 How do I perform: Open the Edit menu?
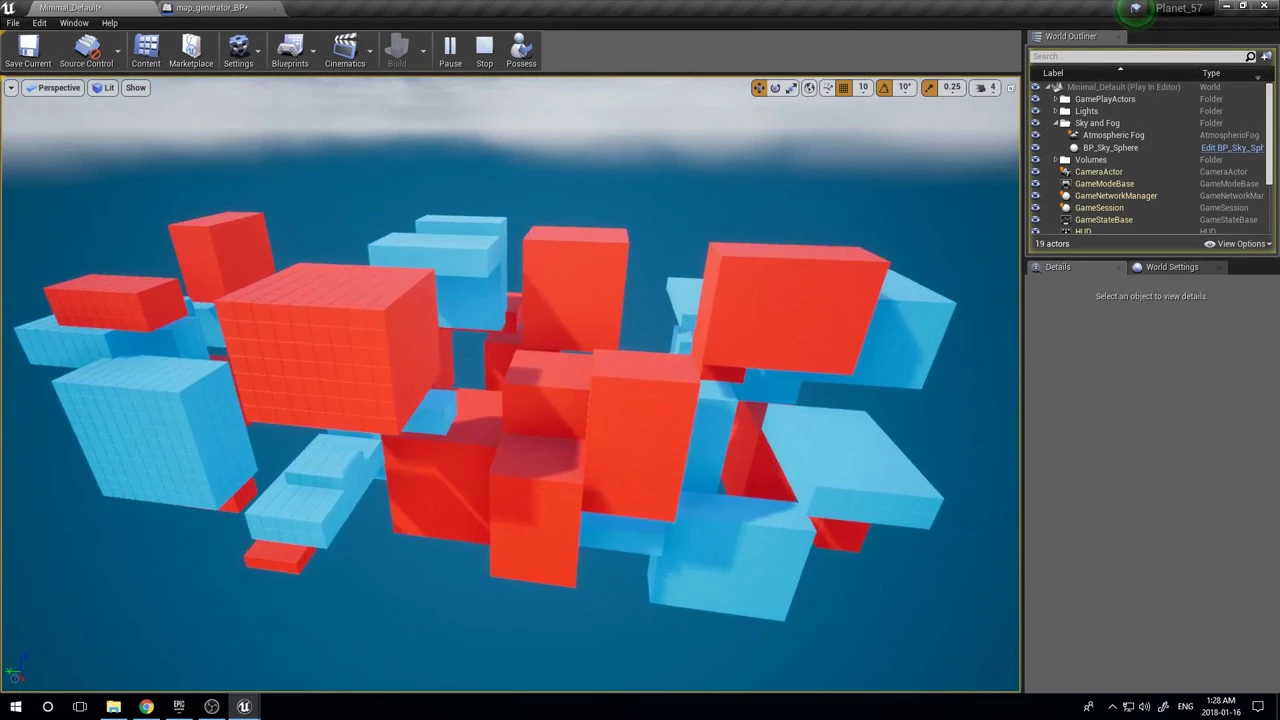point(39,23)
